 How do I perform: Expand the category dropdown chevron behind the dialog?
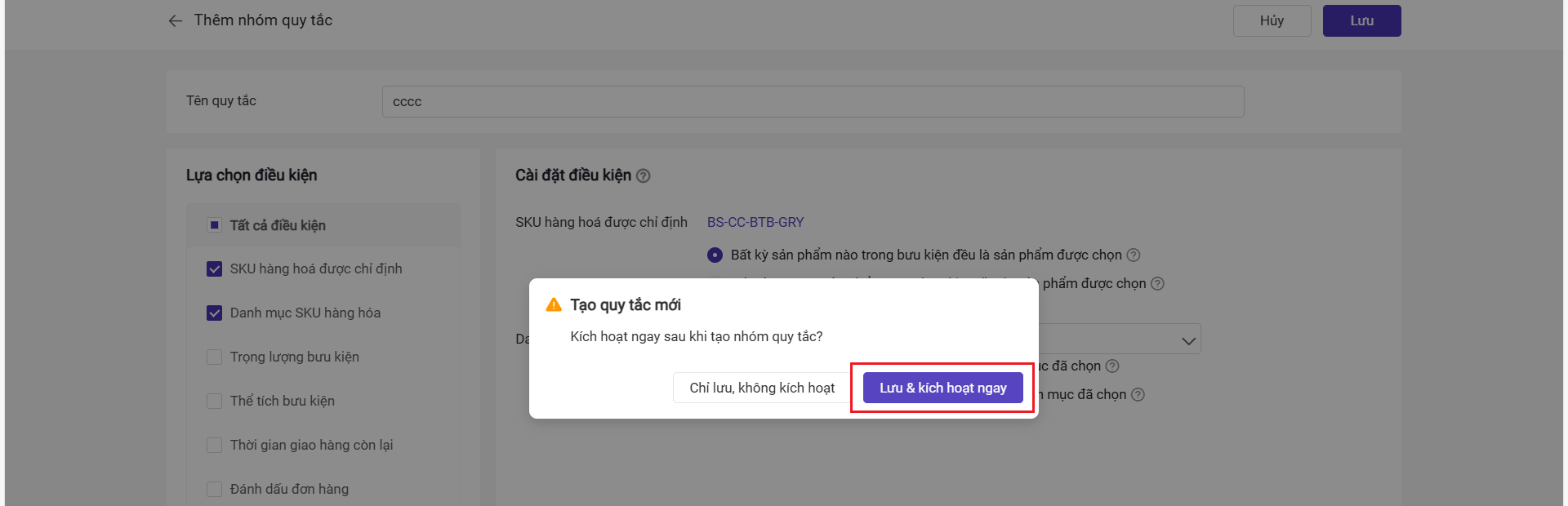(1188, 340)
